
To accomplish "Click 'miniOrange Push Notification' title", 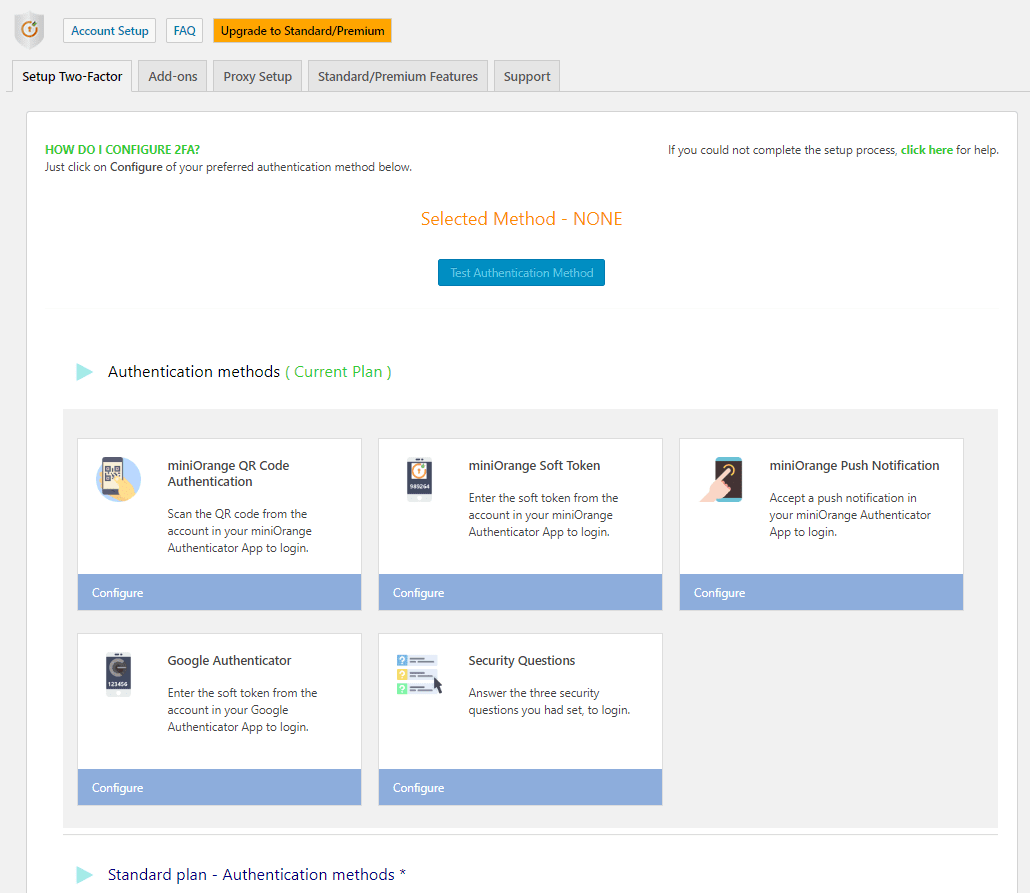I will (854, 465).
